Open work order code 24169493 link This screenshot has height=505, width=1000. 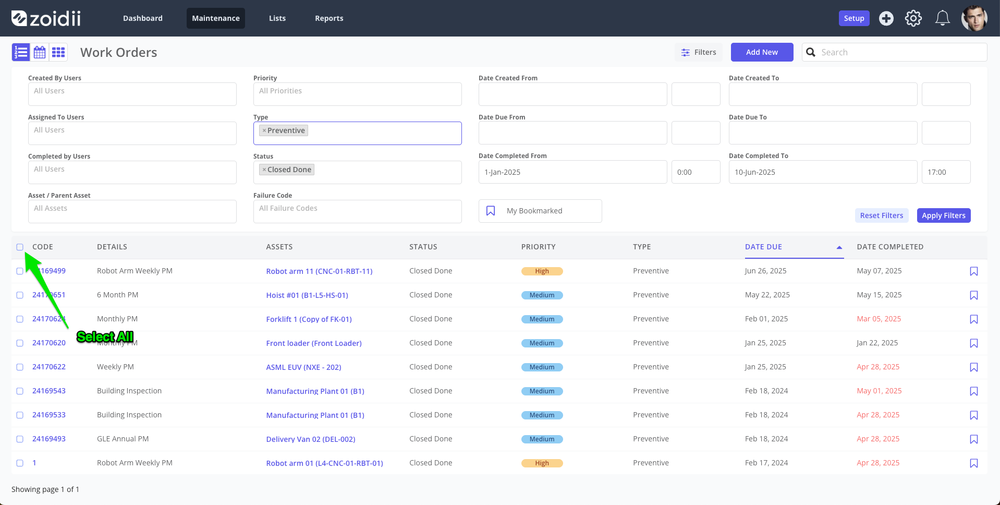click(49, 439)
